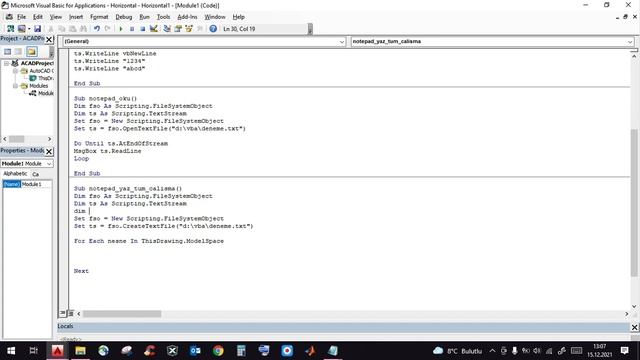The width and height of the screenshot is (640, 360).
Task: Click the Cut toolbar icon
Action: (51, 29)
